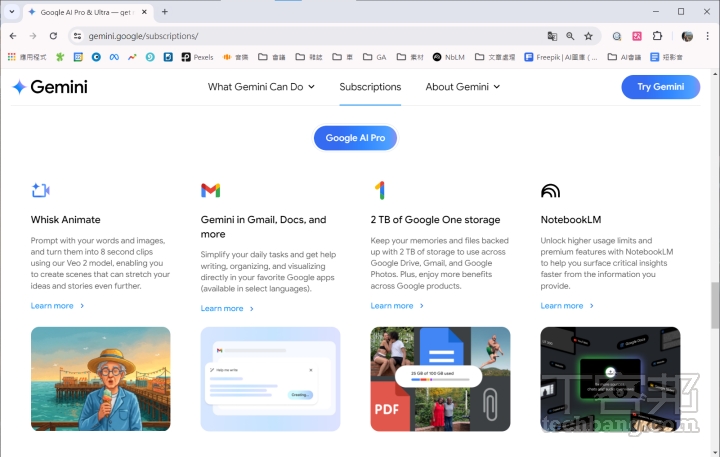Bookmark this page with the star icon

(x=588, y=36)
